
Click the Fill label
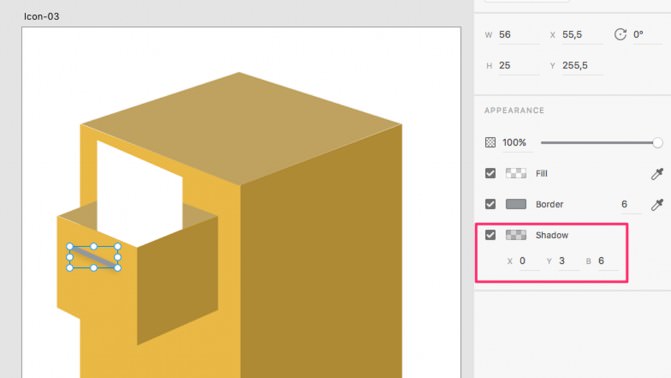pyautogui.click(x=542, y=173)
